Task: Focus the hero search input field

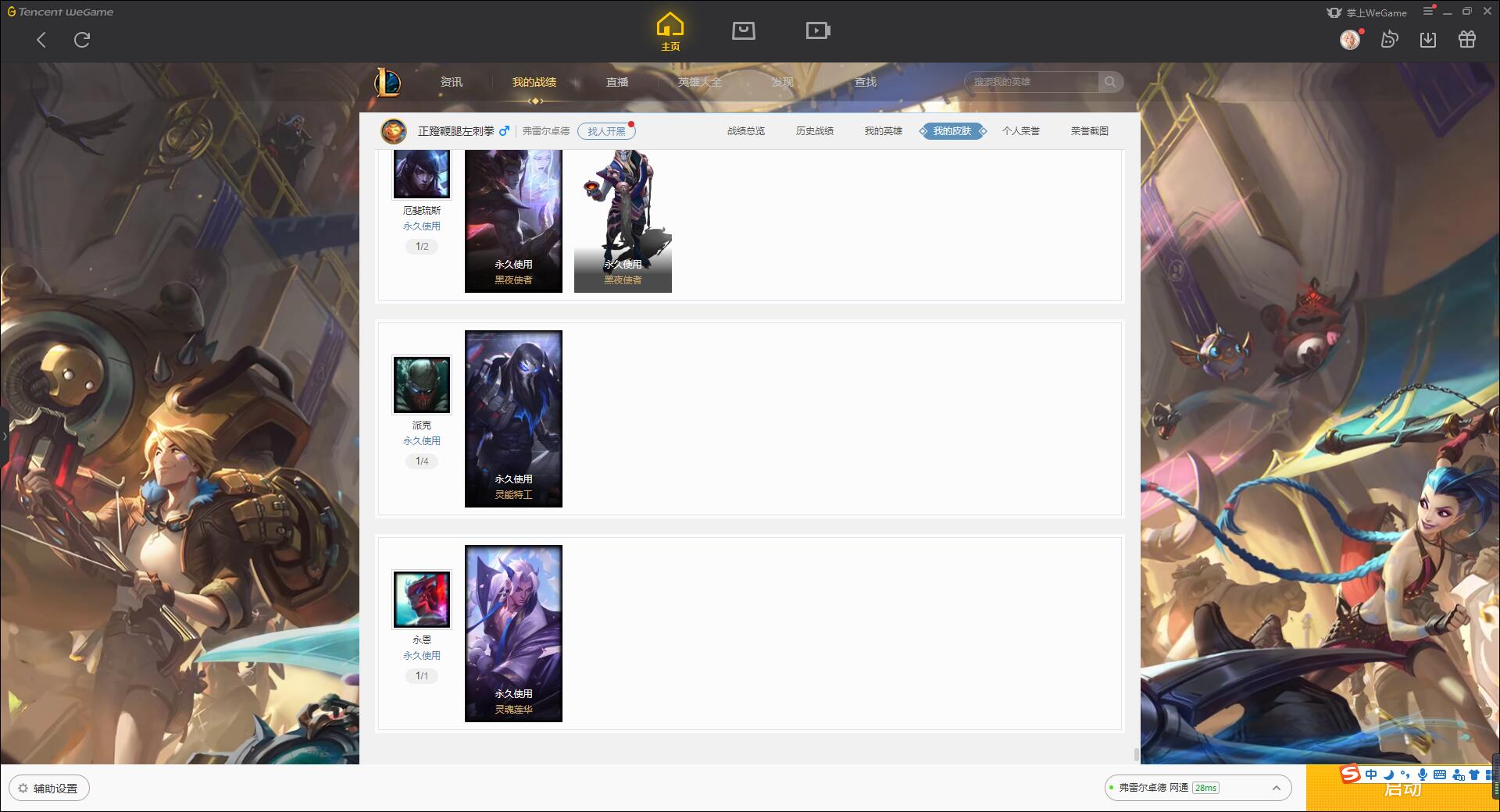Action: point(1031,82)
